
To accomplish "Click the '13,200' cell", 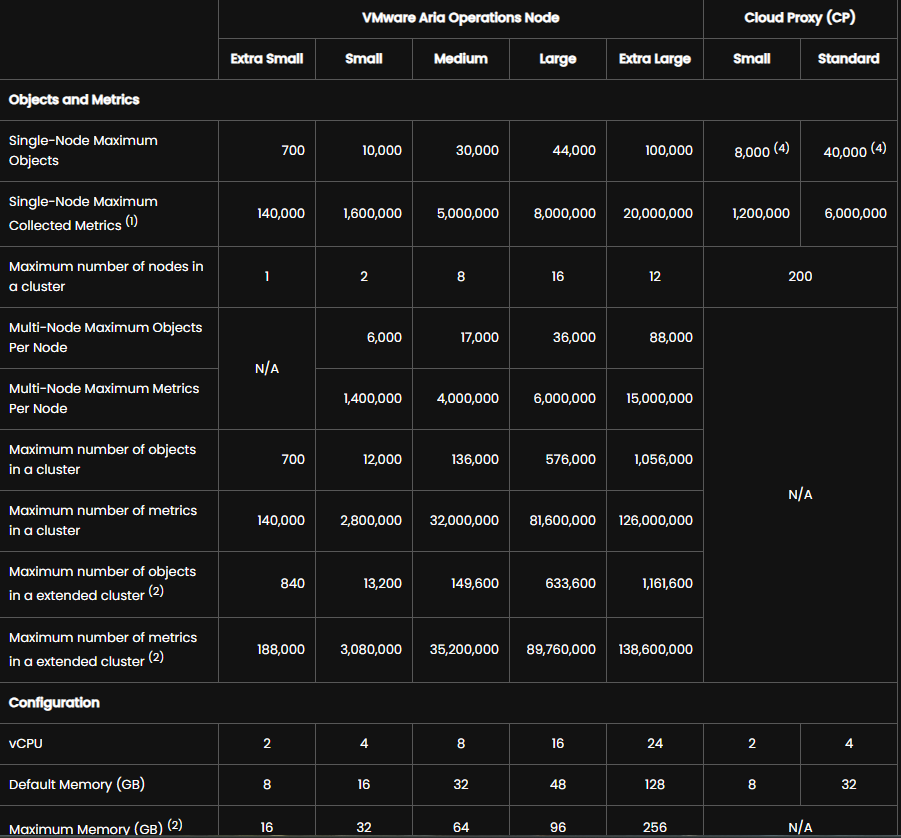I will point(382,583).
